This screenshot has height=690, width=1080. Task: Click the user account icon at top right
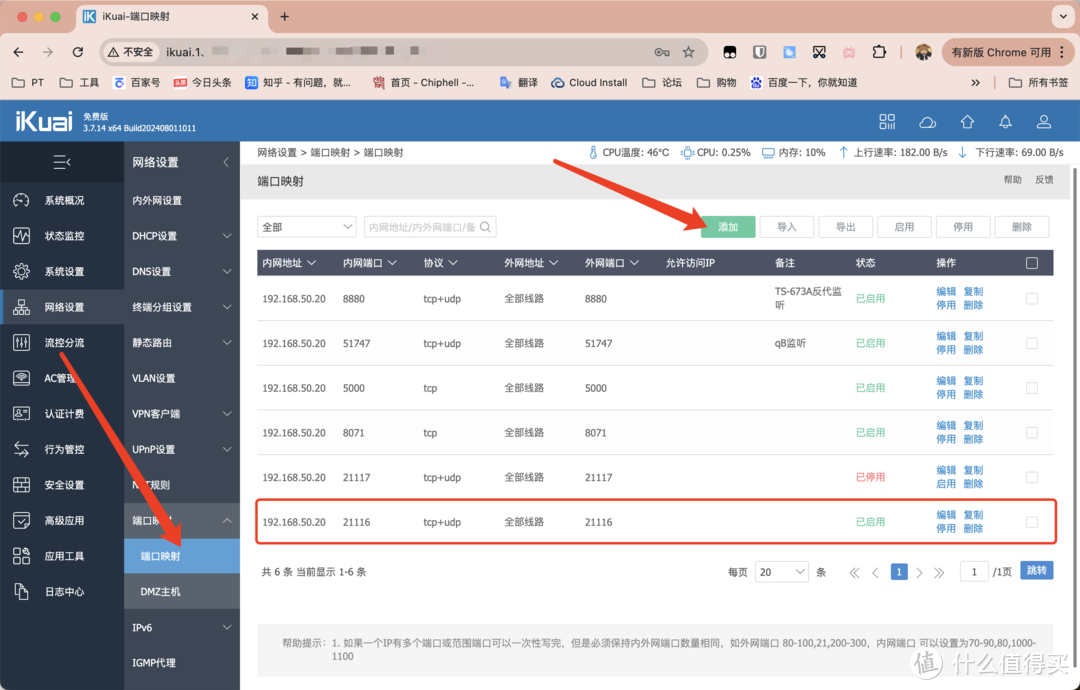click(1044, 121)
